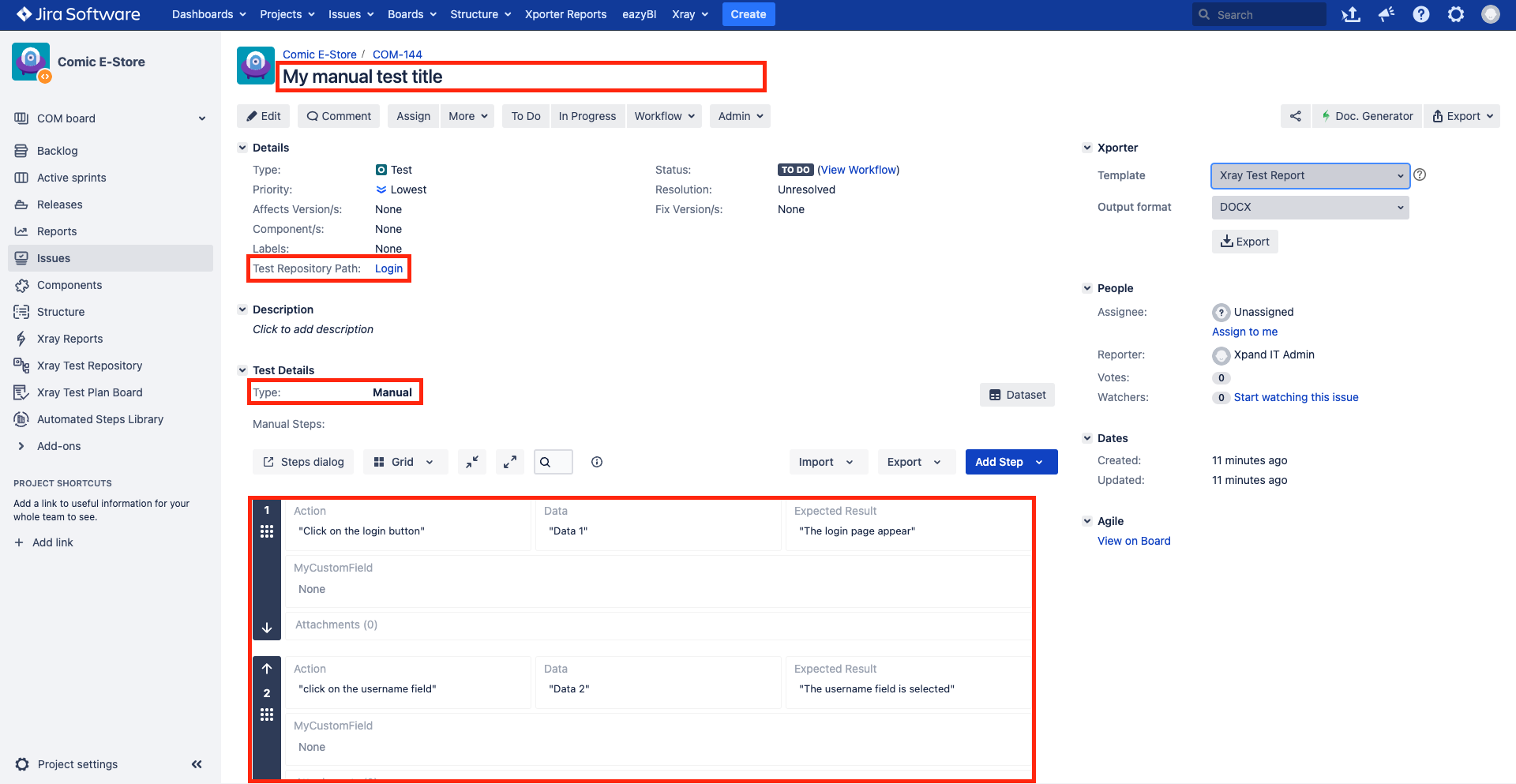Collapse the sidebar with double chevron
This screenshot has width=1516, height=784.
[x=197, y=764]
